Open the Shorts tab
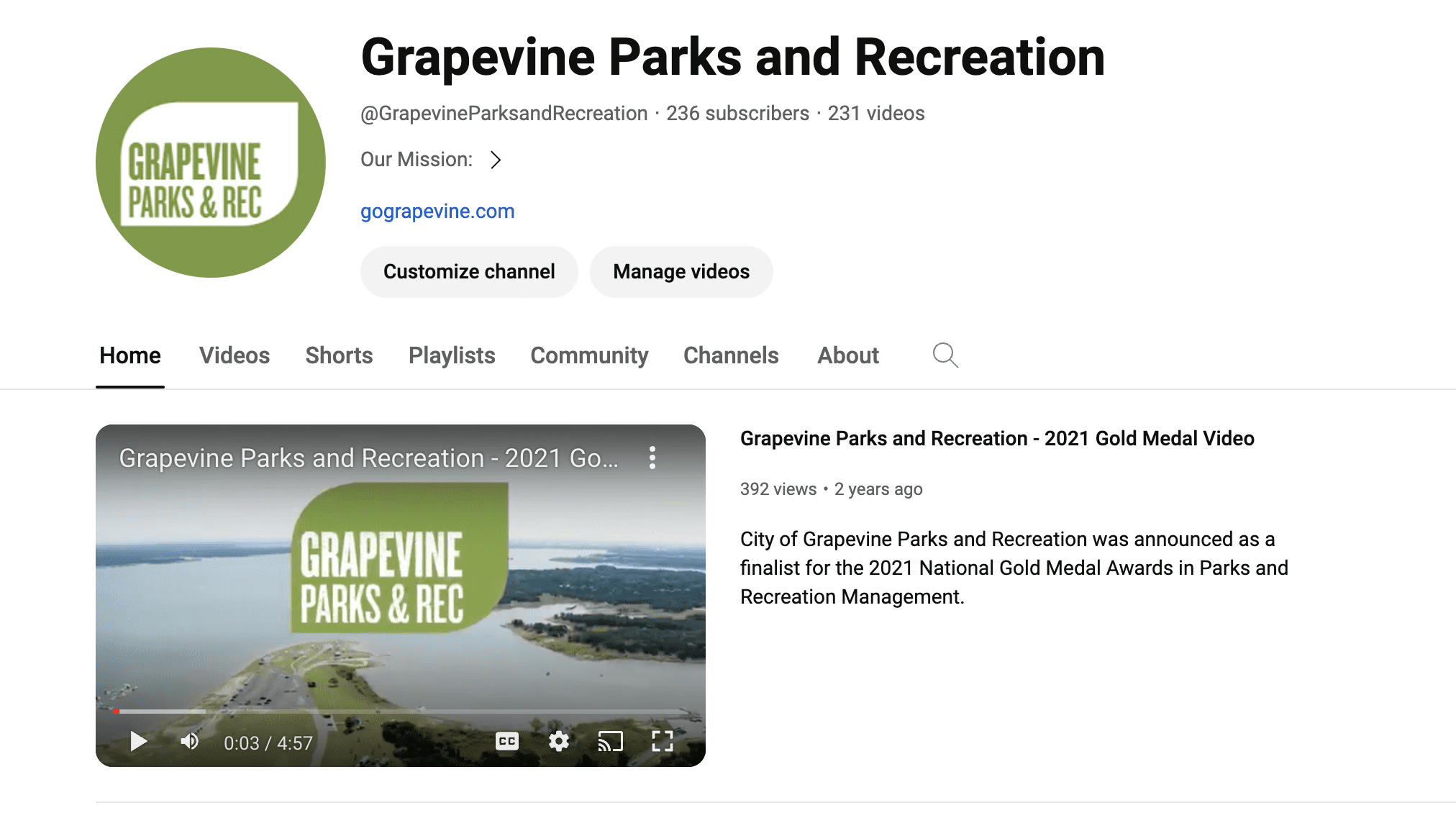The image size is (1456, 813). tap(339, 355)
